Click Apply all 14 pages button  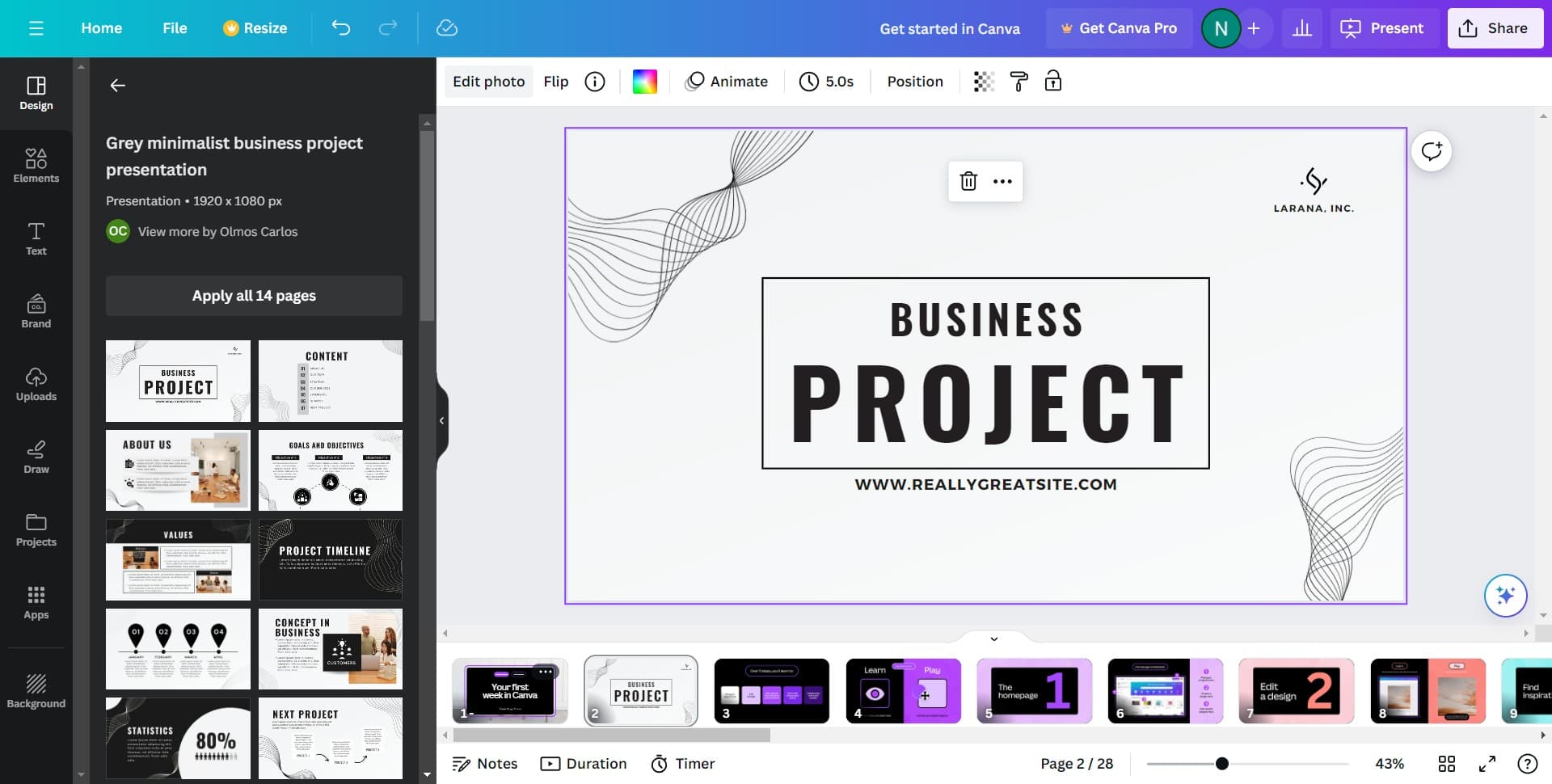pos(254,296)
